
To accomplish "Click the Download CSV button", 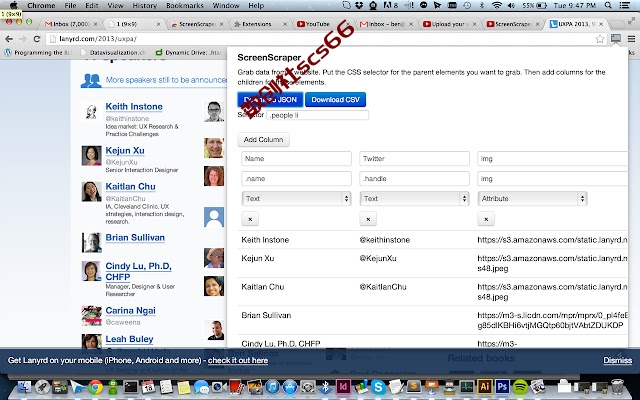I will pos(336,100).
